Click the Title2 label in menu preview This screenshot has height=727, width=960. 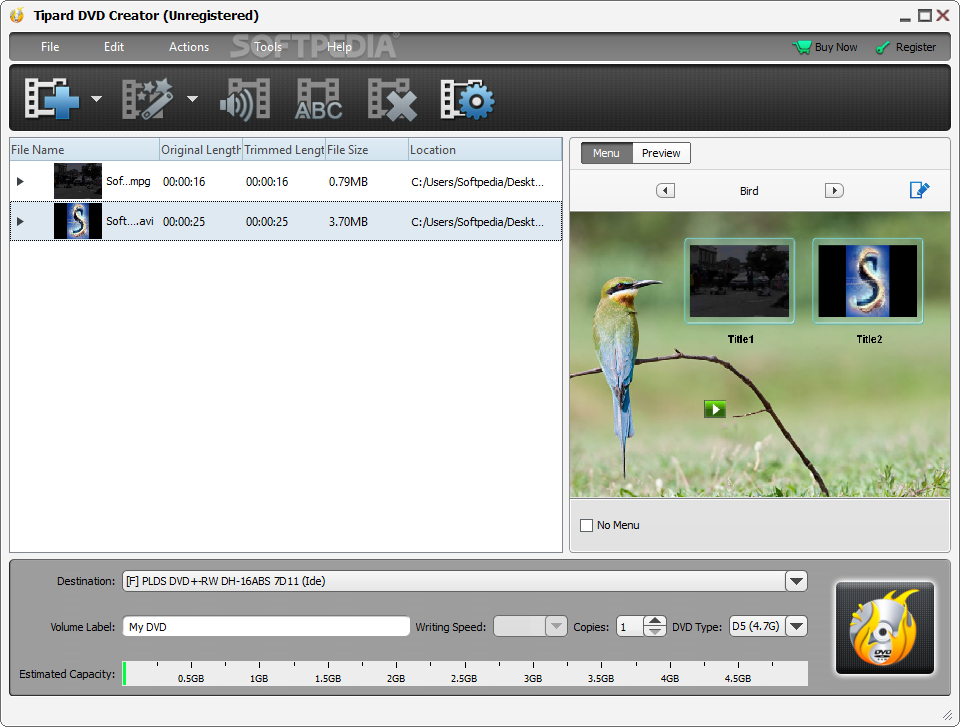point(869,339)
